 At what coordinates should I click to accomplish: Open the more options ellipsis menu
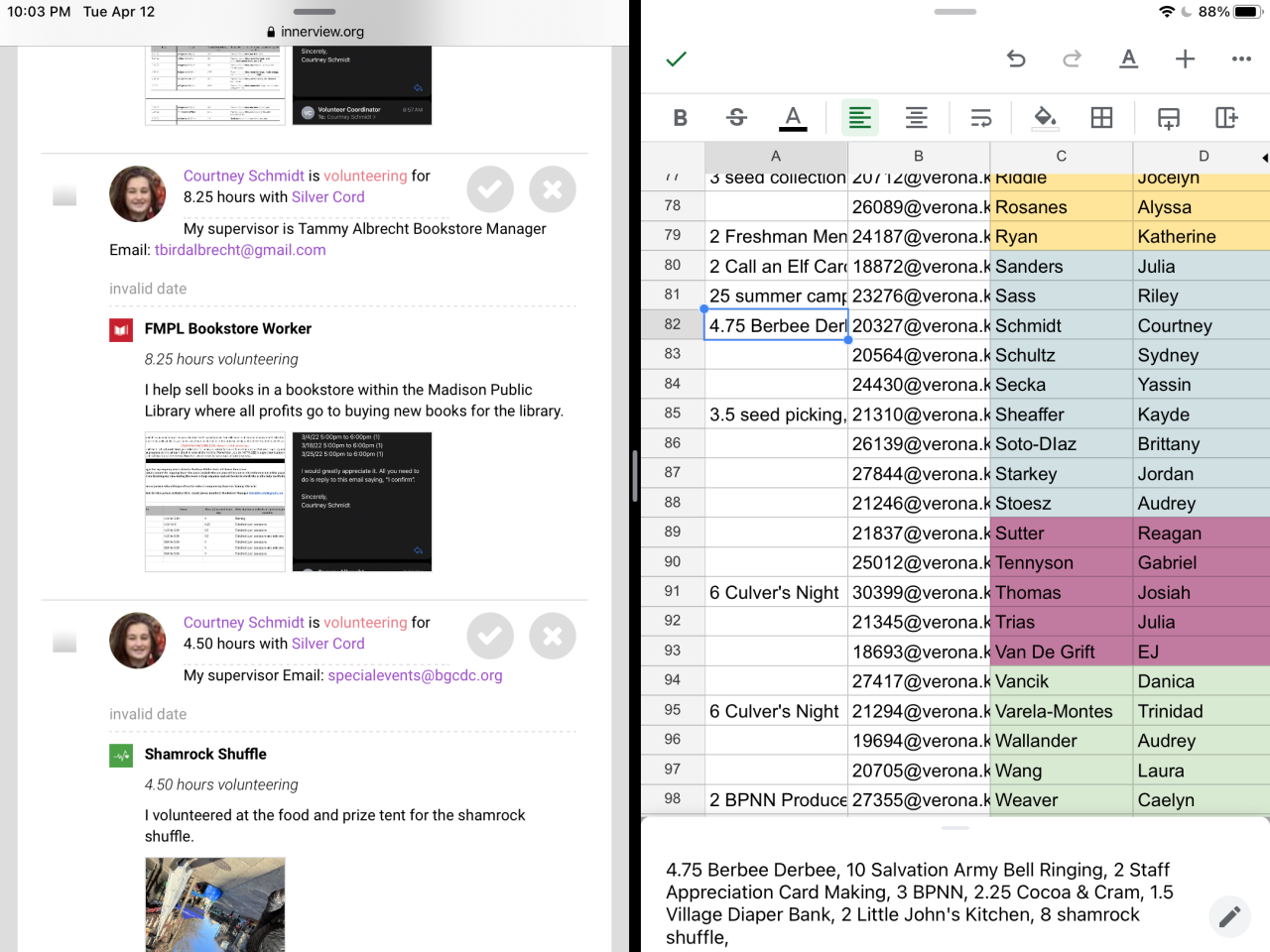pos(1241,59)
